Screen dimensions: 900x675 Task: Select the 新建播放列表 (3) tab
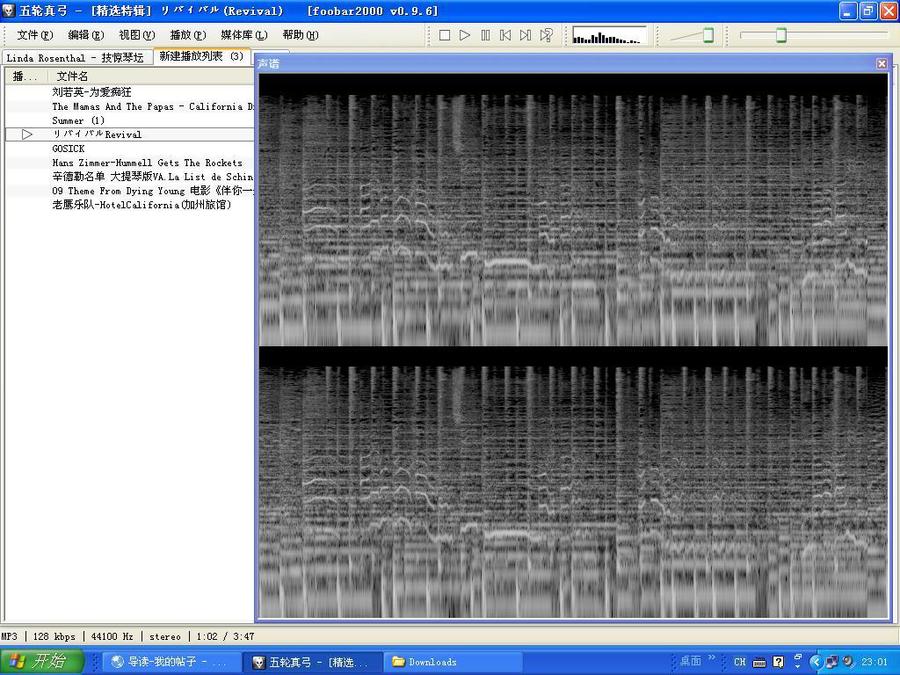pyautogui.click(x=202, y=56)
